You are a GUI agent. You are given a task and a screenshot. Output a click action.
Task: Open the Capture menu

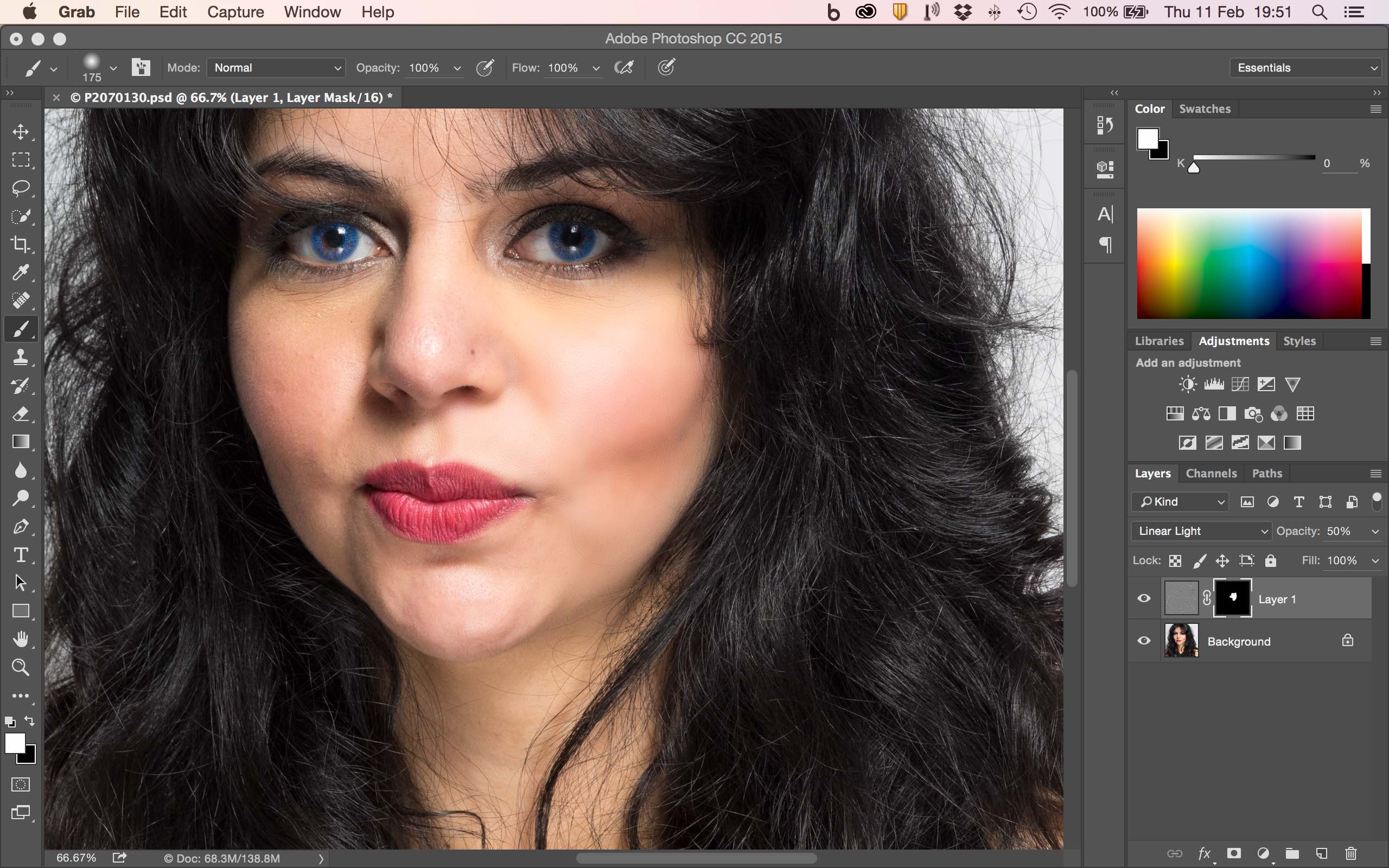(x=235, y=12)
